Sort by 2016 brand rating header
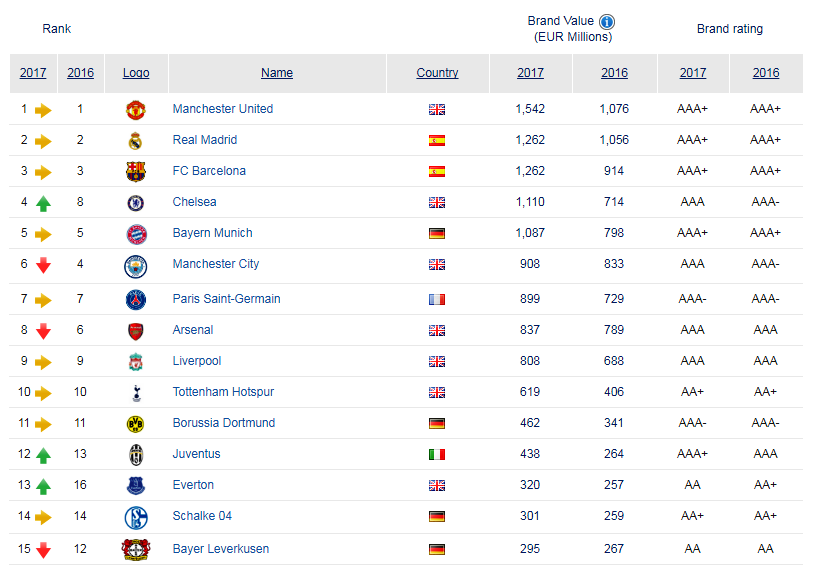 766,73
